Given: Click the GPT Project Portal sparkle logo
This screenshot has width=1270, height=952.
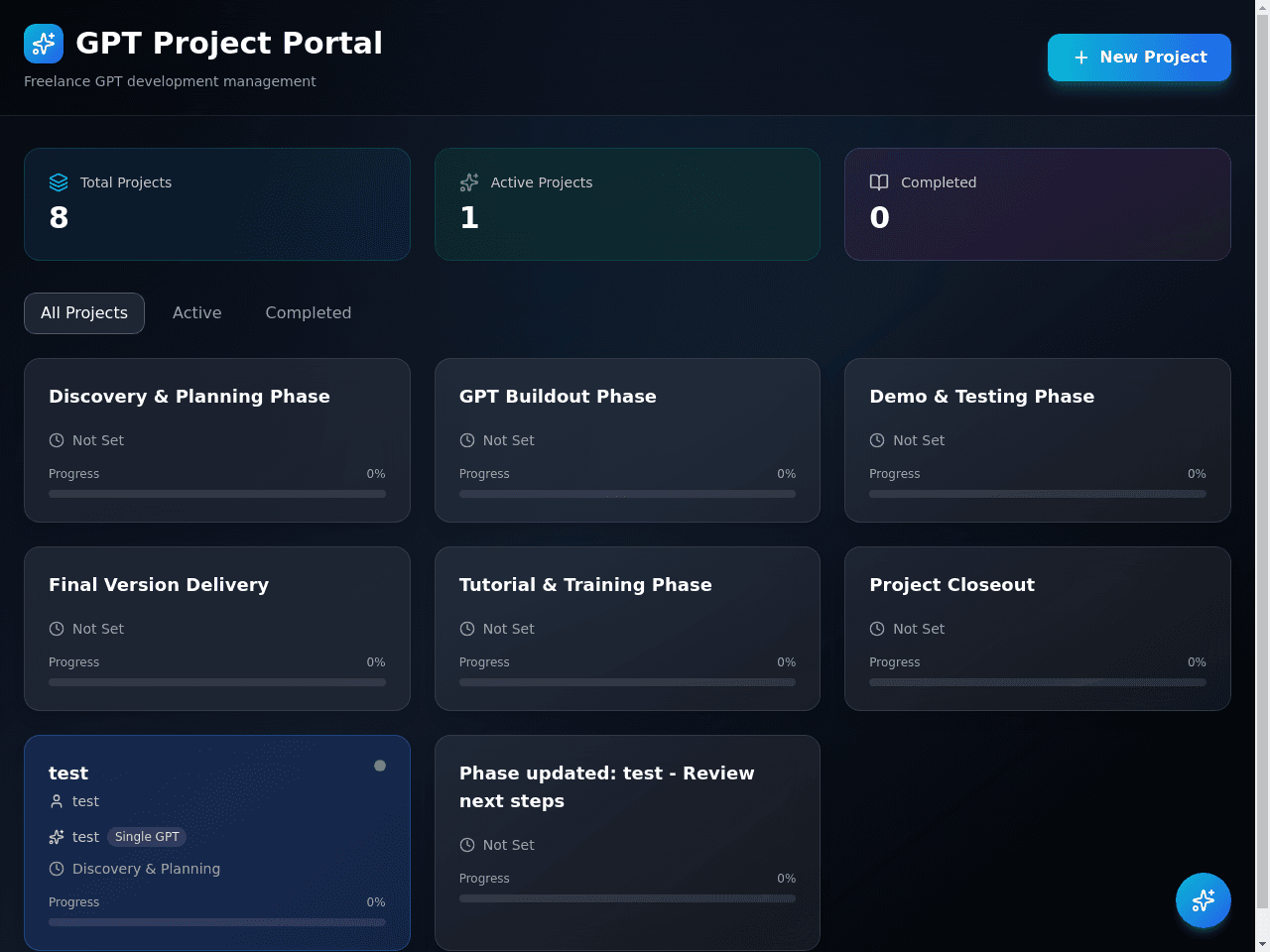Looking at the screenshot, I should pyautogui.click(x=44, y=44).
